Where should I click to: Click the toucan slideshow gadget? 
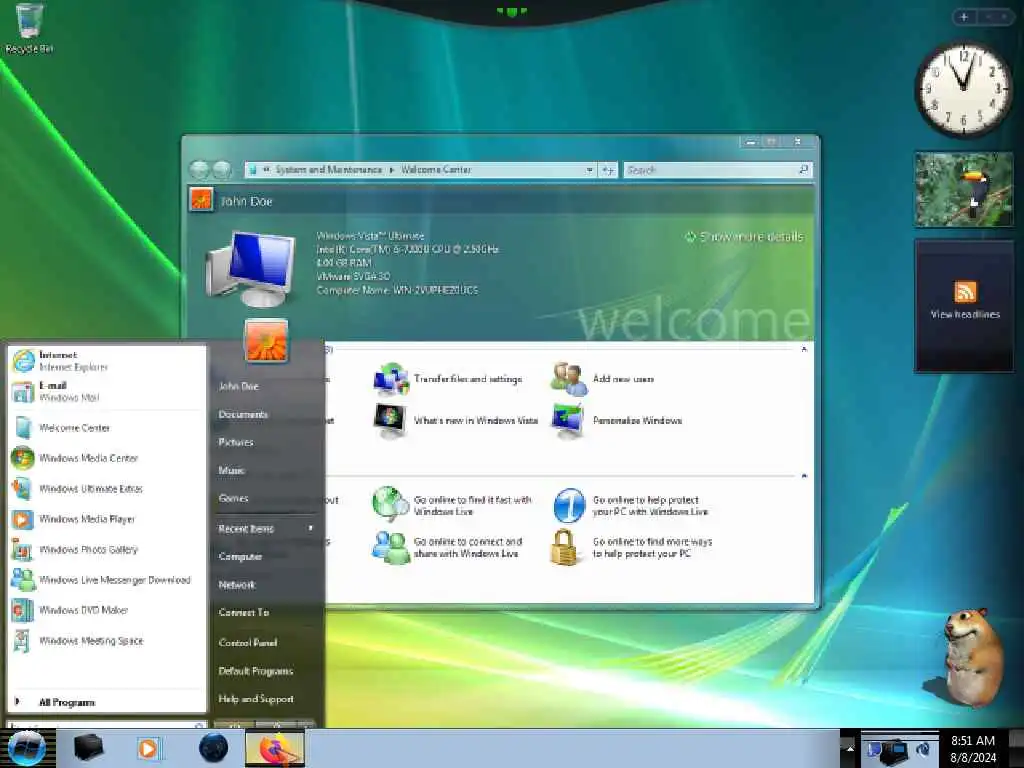pyautogui.click(x=964, y=189)
